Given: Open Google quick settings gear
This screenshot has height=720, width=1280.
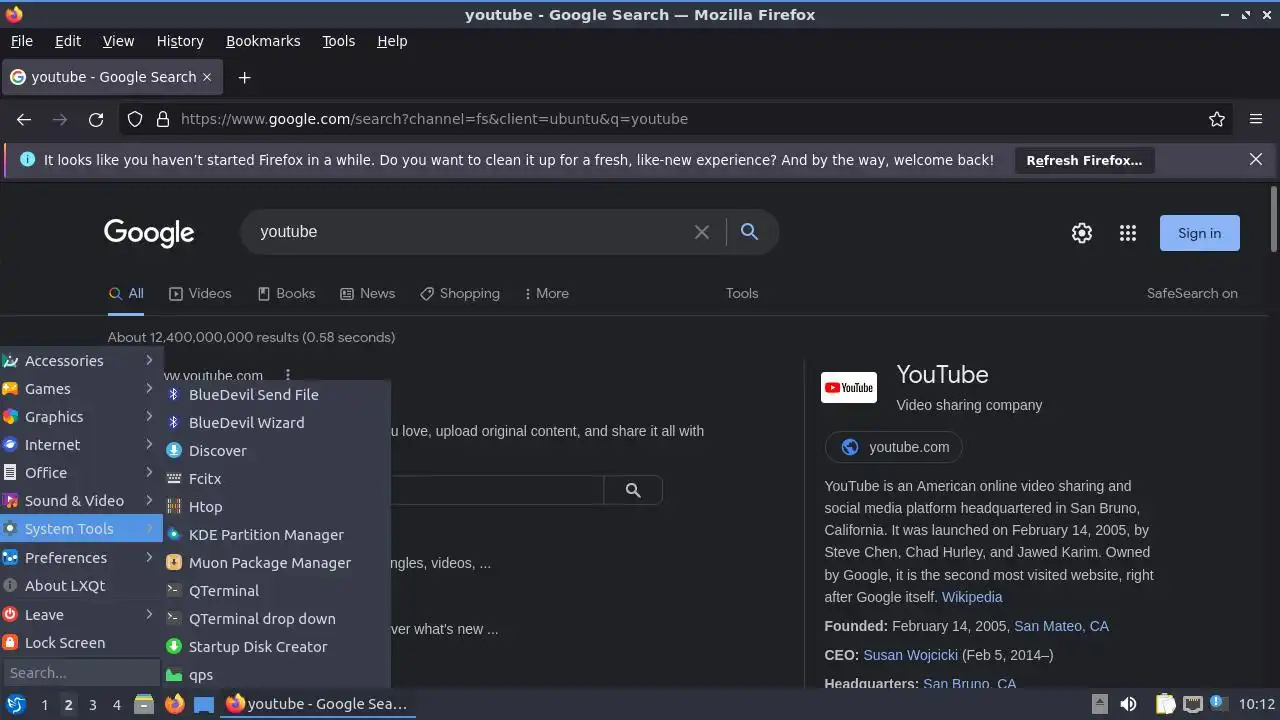Looking at the screenshot, I should click(x=1082, y=233).
